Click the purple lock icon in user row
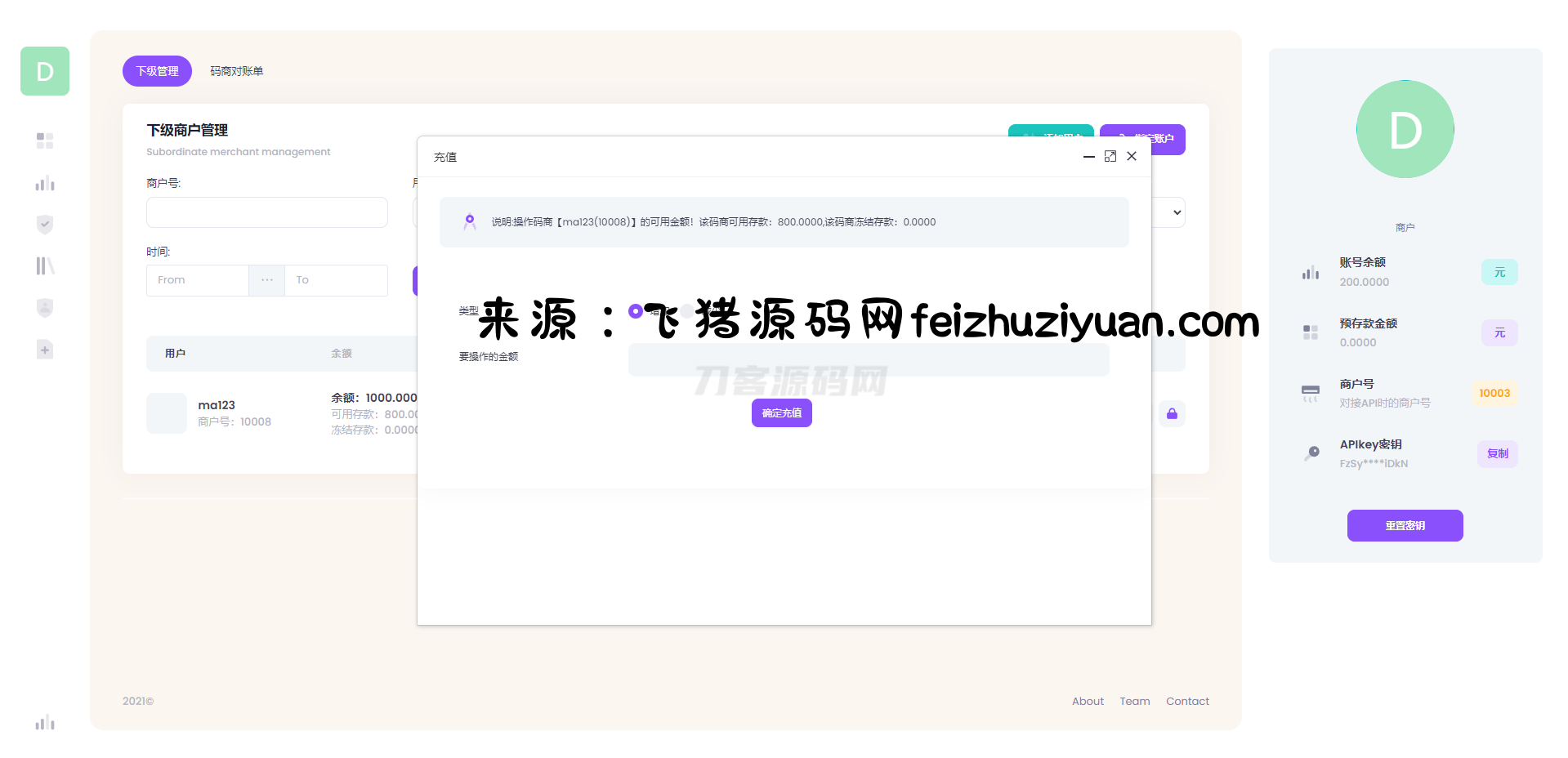 click(x=1172, y=413)
